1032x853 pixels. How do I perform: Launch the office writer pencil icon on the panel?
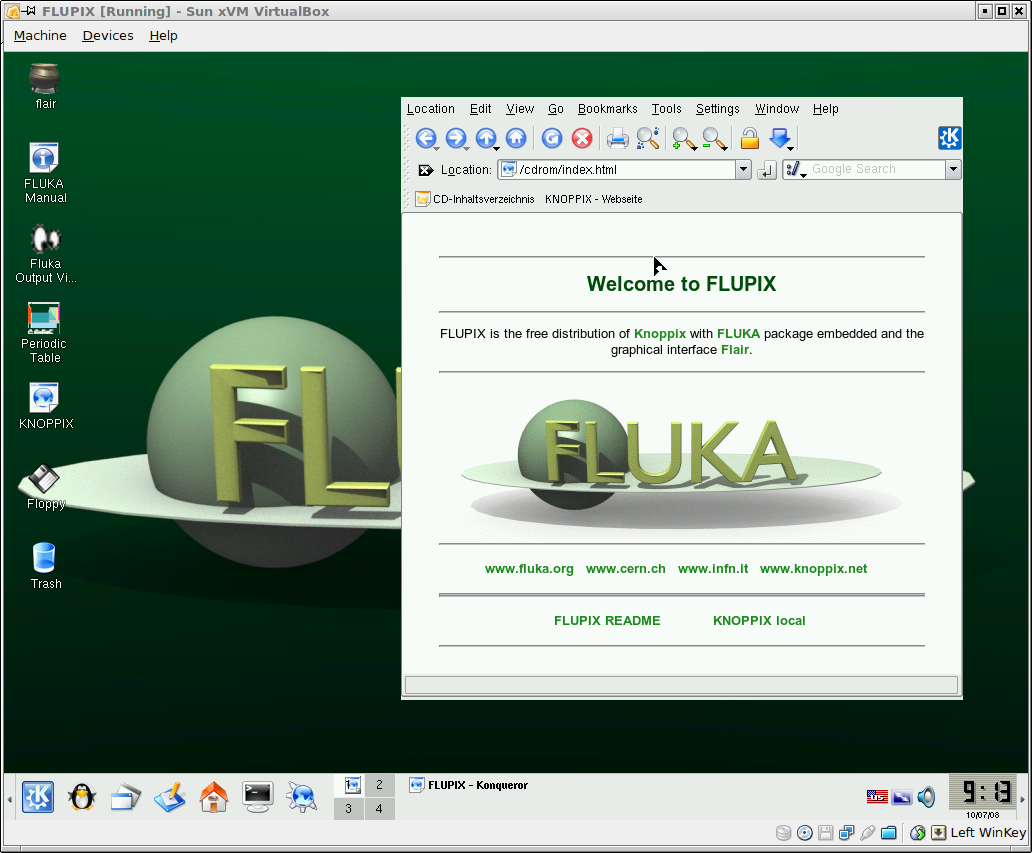pyautogui.click(x=170, y=797)
